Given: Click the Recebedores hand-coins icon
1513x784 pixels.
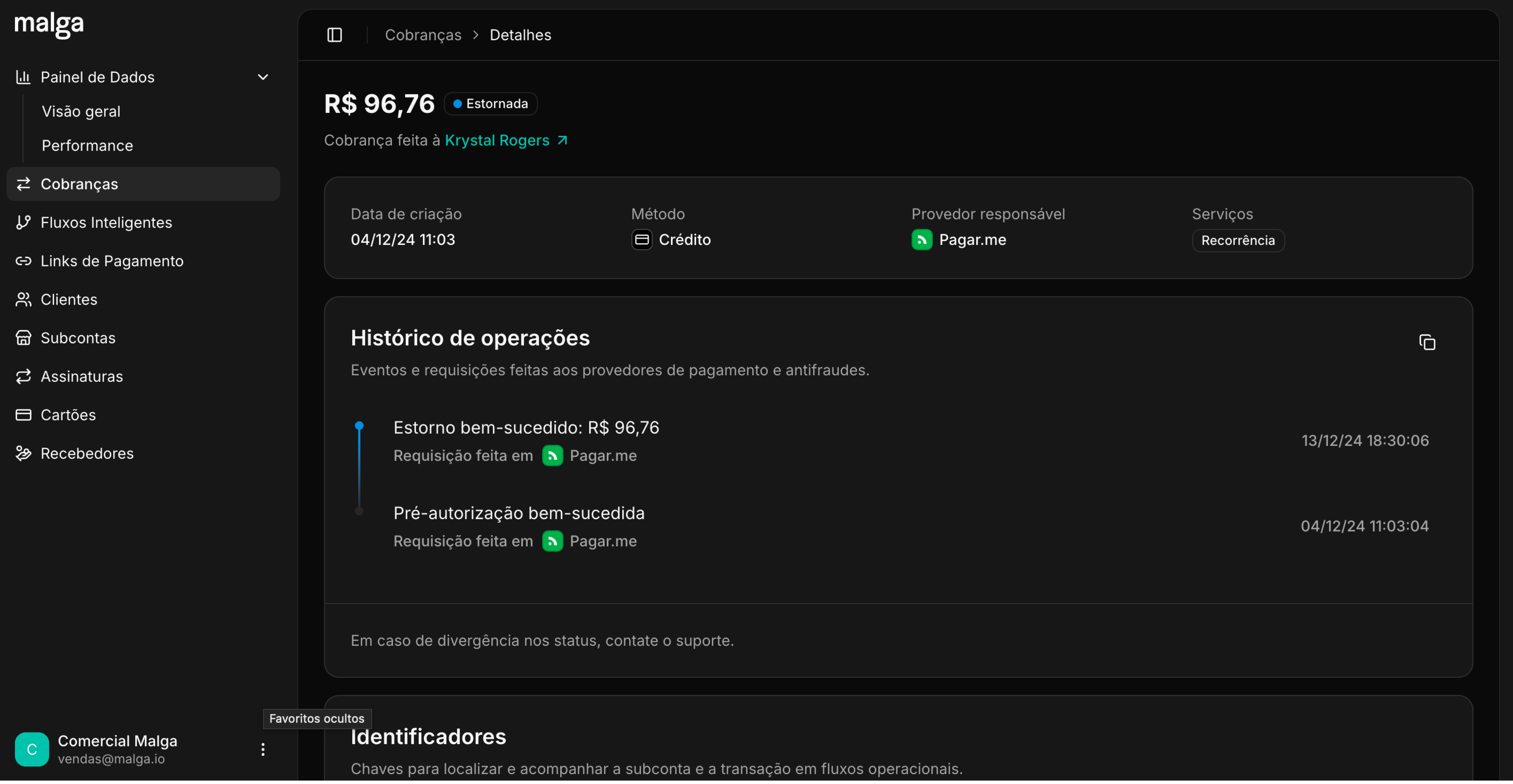Looking at the screenshot, I should 23,454.
